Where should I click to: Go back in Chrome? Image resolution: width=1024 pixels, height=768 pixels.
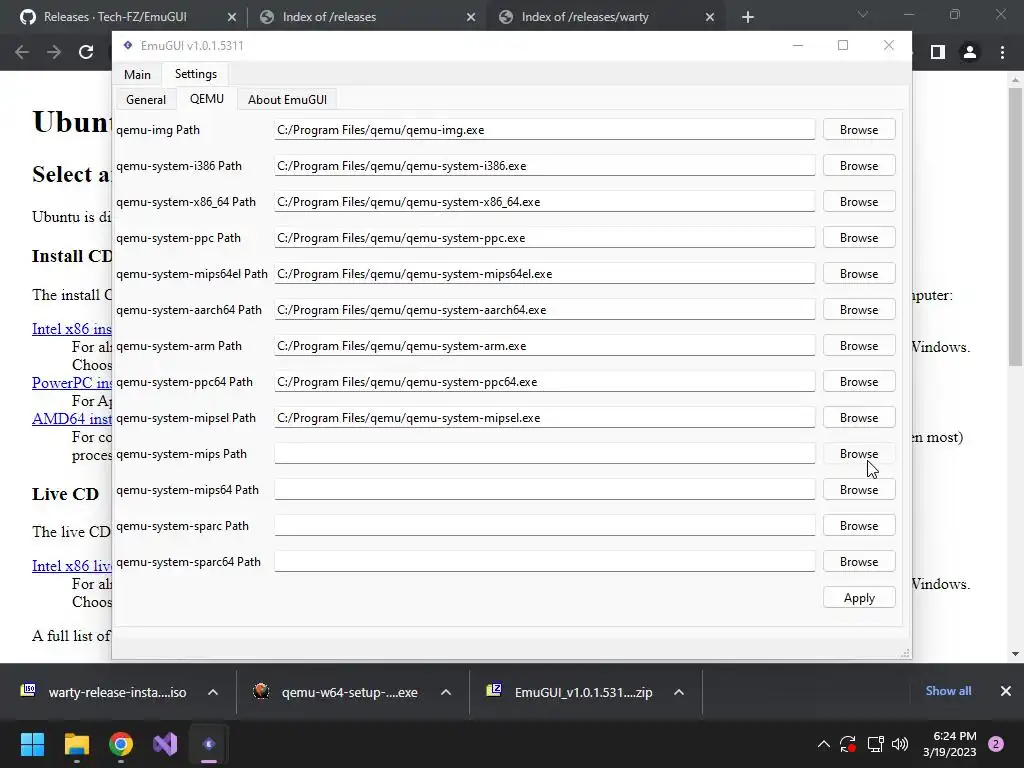[22, 52]
